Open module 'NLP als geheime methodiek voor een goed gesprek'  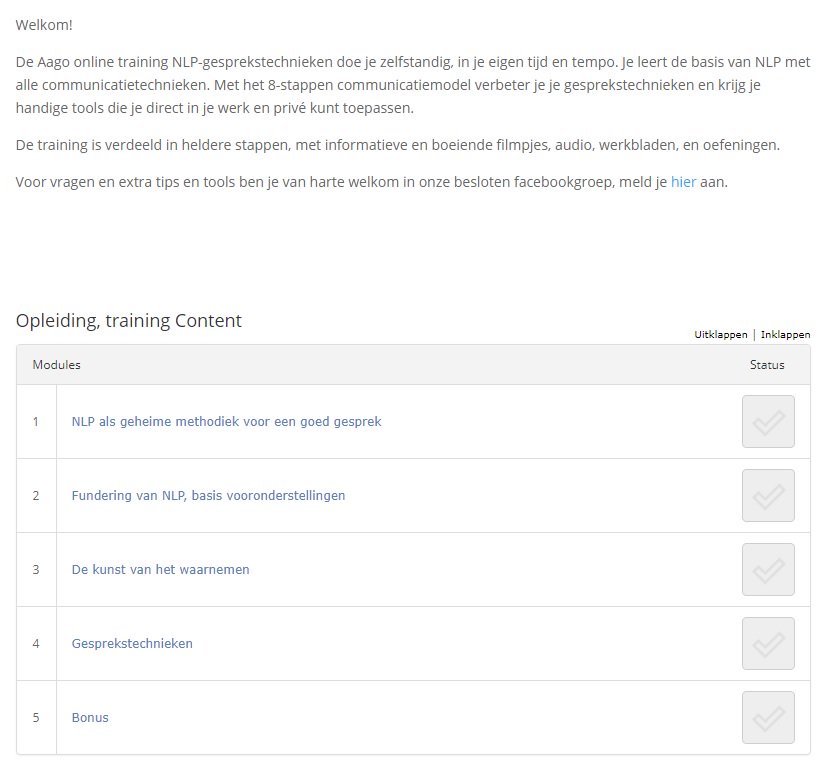pos(226,422)
